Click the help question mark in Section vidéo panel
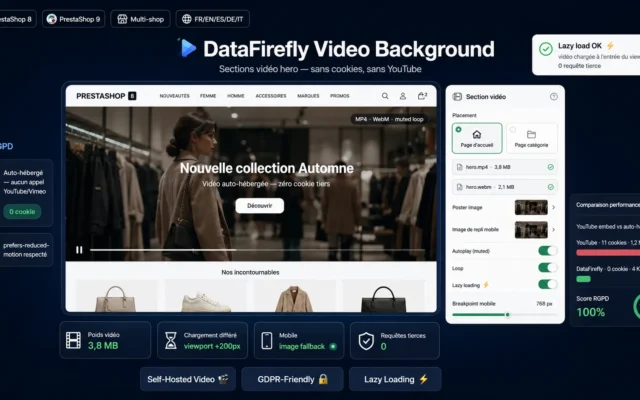 pos(553,97)
